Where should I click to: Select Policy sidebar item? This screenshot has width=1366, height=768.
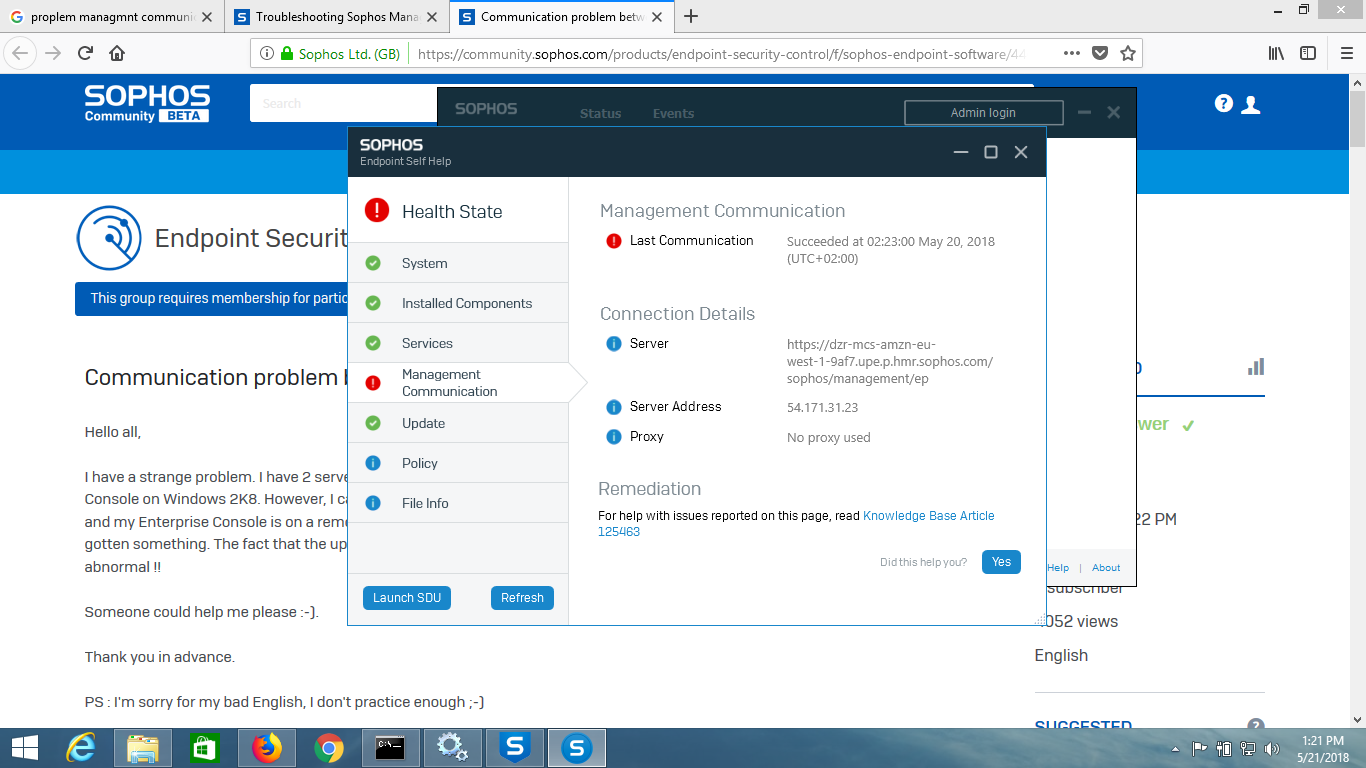458,463
